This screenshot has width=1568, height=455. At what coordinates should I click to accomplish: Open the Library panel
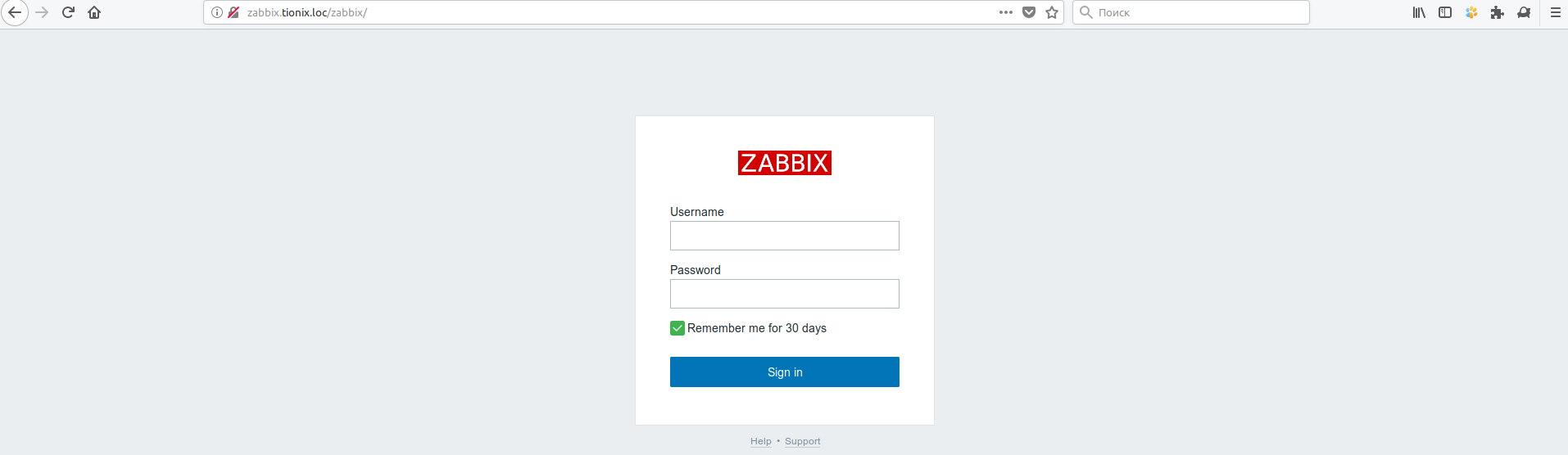1419,12
